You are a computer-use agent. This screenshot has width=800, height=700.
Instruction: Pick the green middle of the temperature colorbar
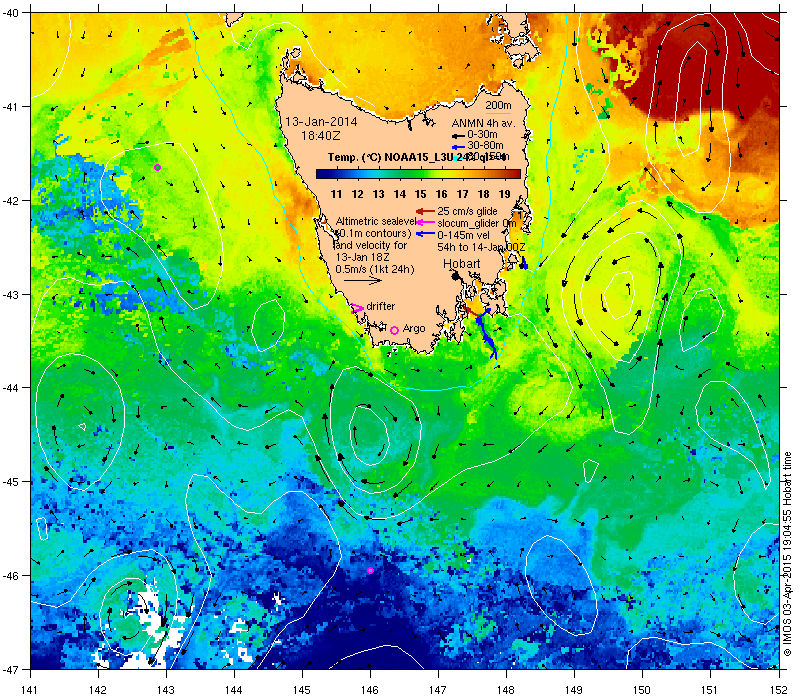pos(418,174)
